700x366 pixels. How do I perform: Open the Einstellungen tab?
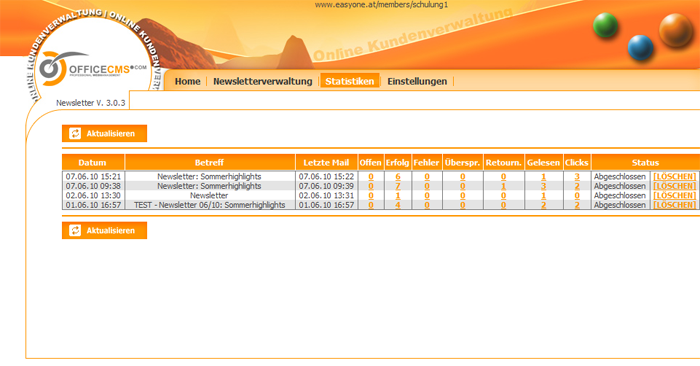(x=417, y=81)
